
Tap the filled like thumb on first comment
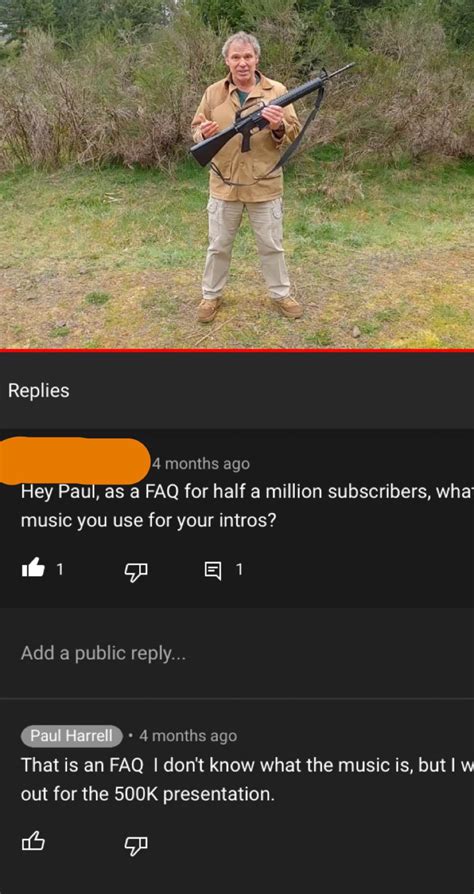(33, 569)
